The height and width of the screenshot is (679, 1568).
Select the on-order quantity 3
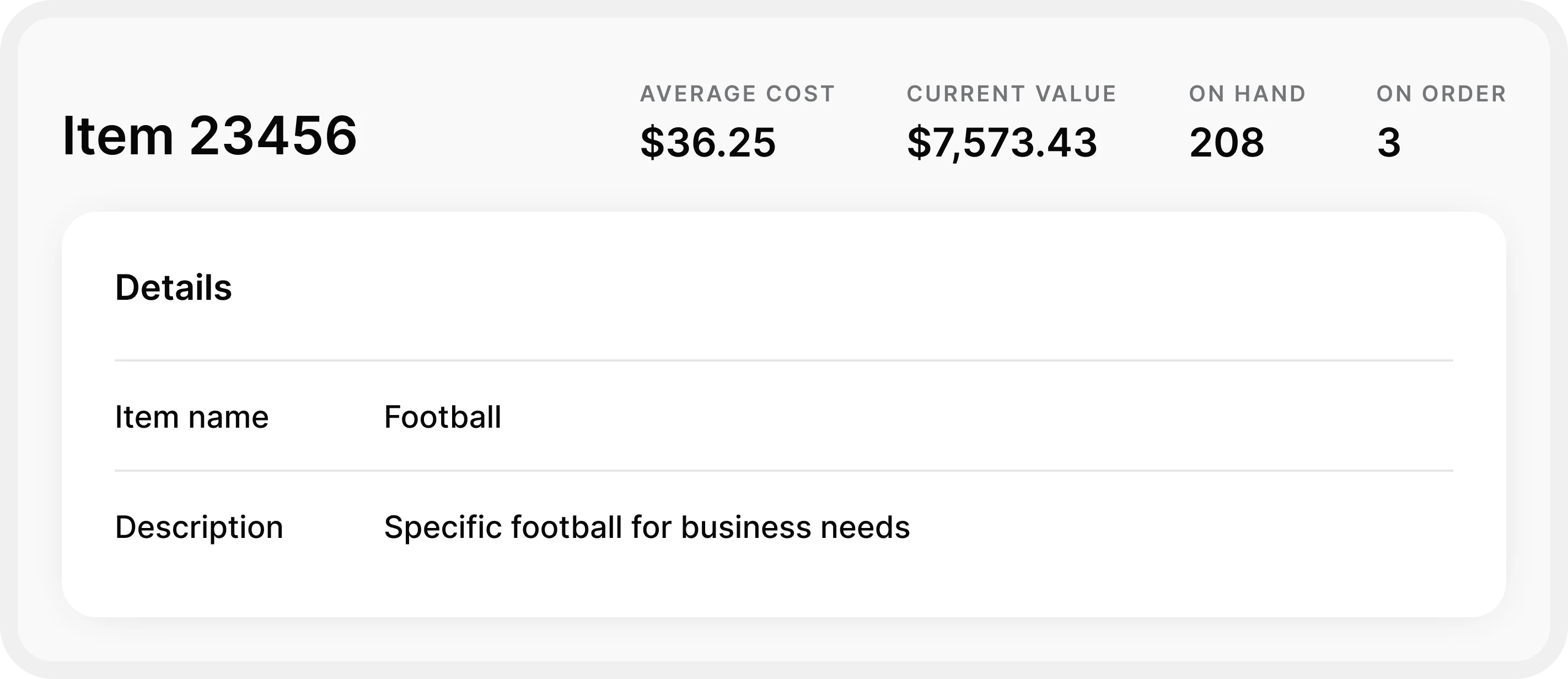tap(1388, 142)
